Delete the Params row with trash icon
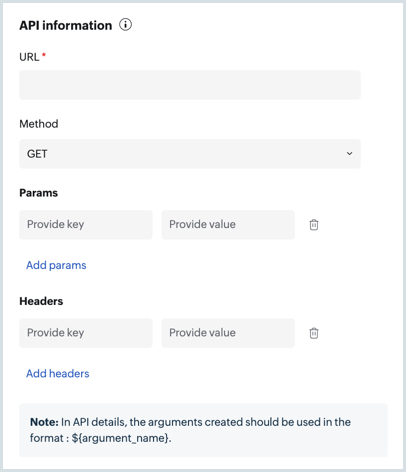406x472 pixels. pyautogui.click(x=314, y=225)
